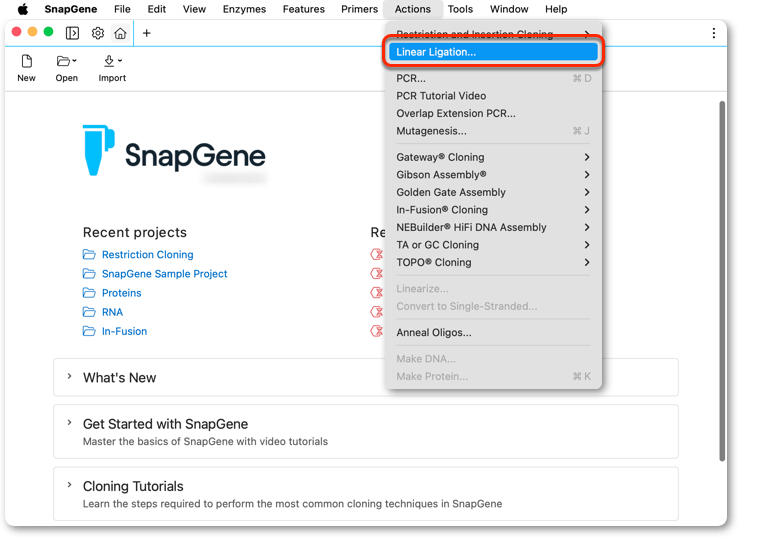This screenshot has width=765, height=537.
Task: Open the dropdown arrow beside Open
Action: point(74,61)
